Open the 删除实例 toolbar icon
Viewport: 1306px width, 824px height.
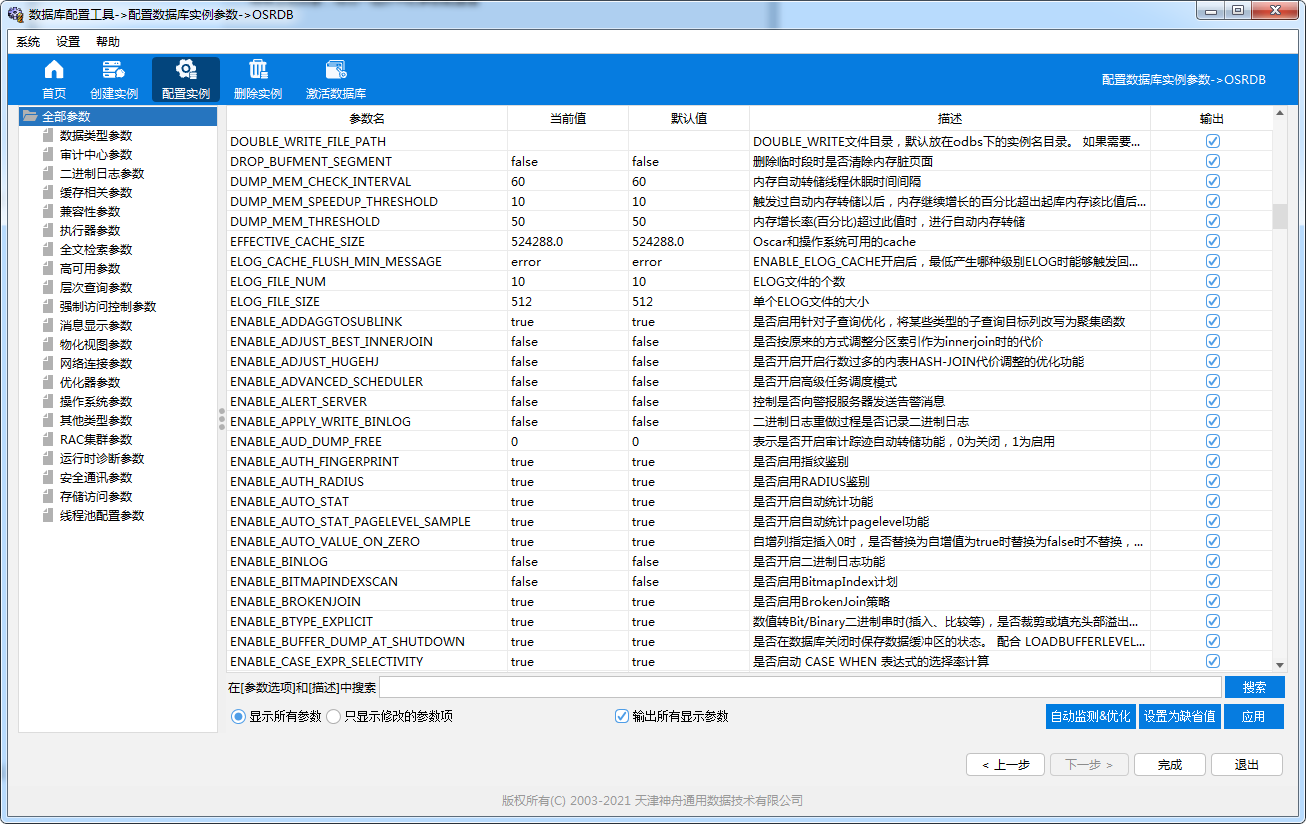pos(258,78)
